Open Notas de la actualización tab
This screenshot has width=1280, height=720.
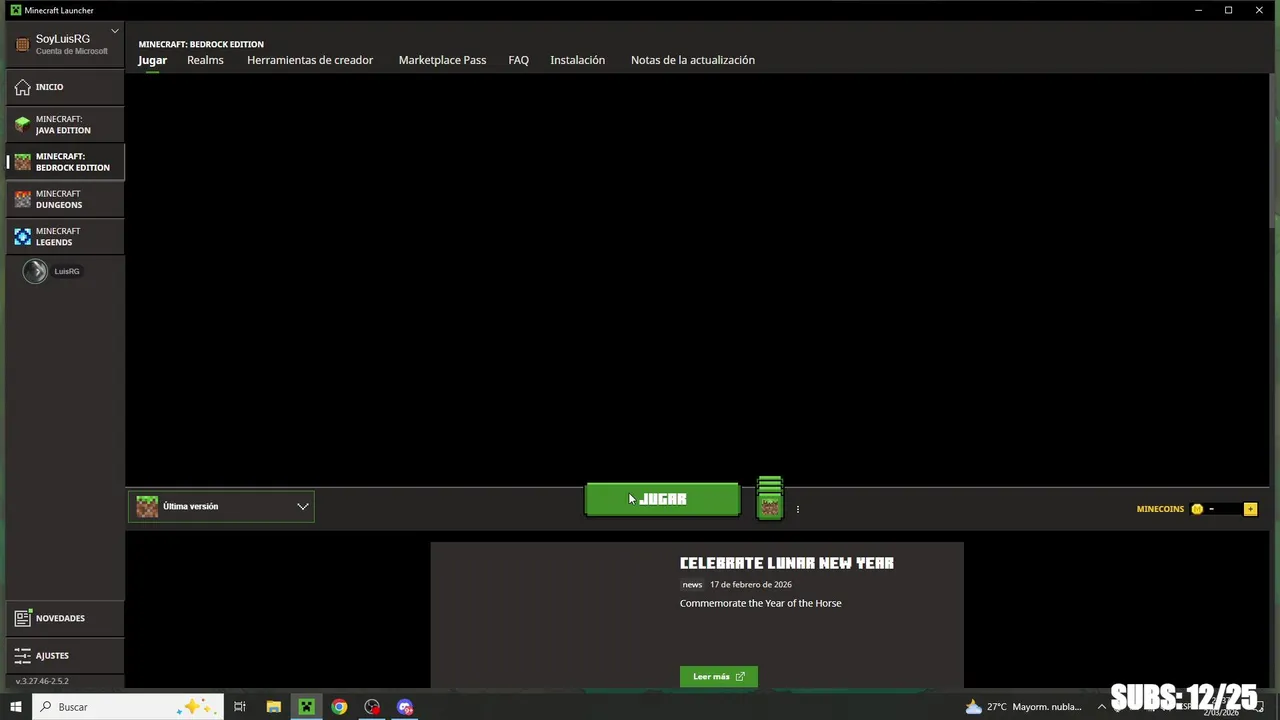click(x=692, y=60)
